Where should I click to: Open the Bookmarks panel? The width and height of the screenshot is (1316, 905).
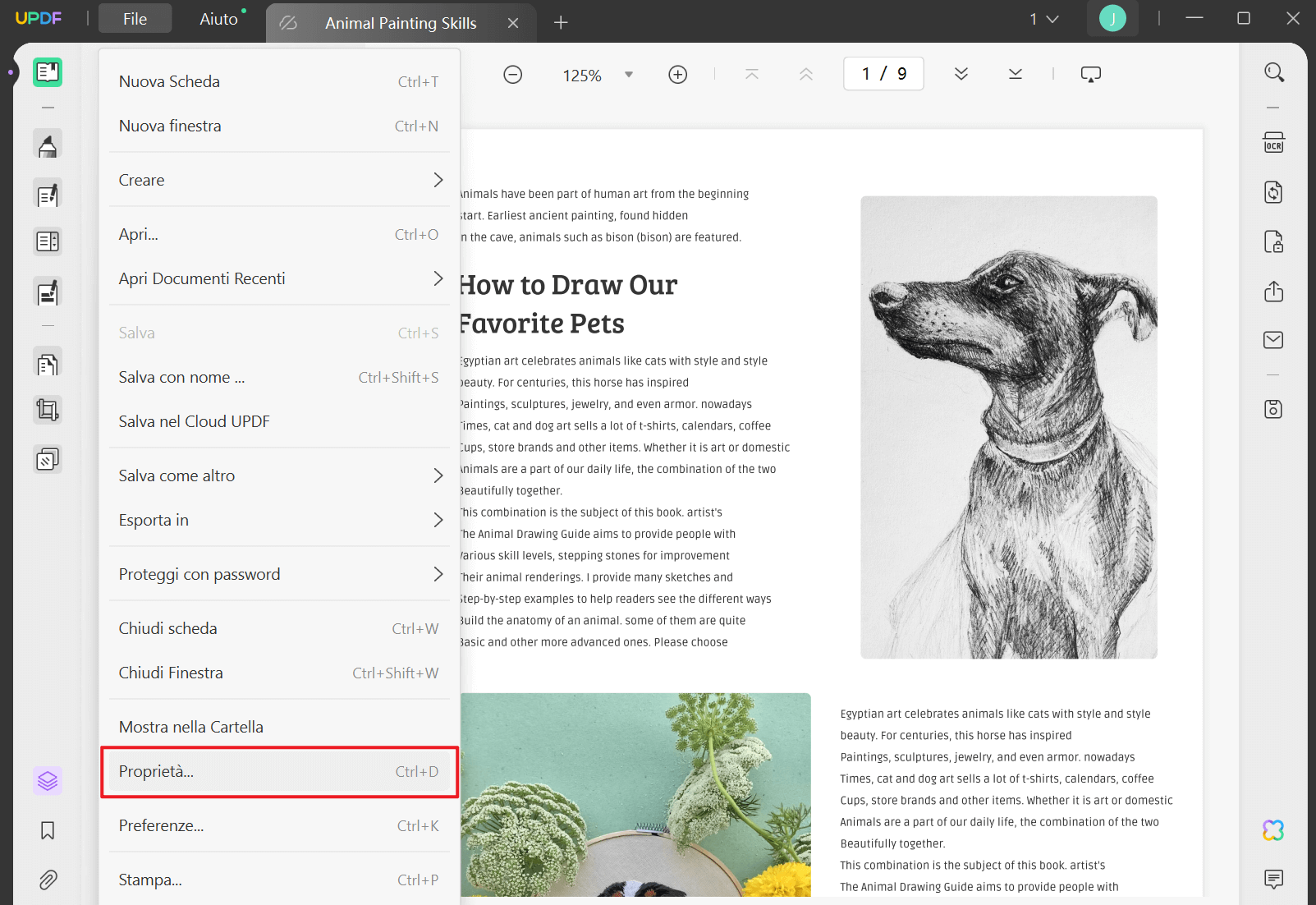48,830
